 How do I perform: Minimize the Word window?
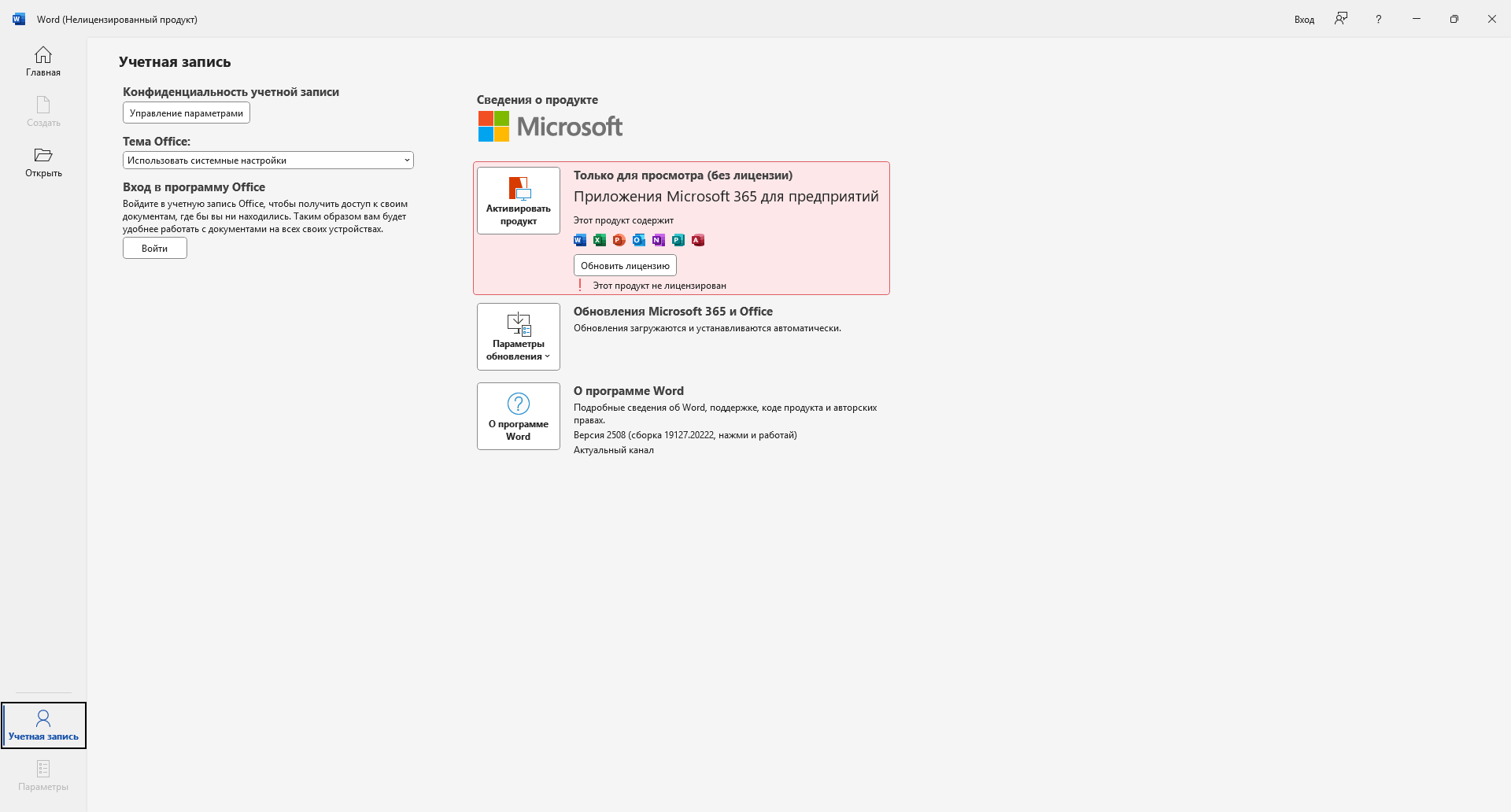pos(1417,19)
